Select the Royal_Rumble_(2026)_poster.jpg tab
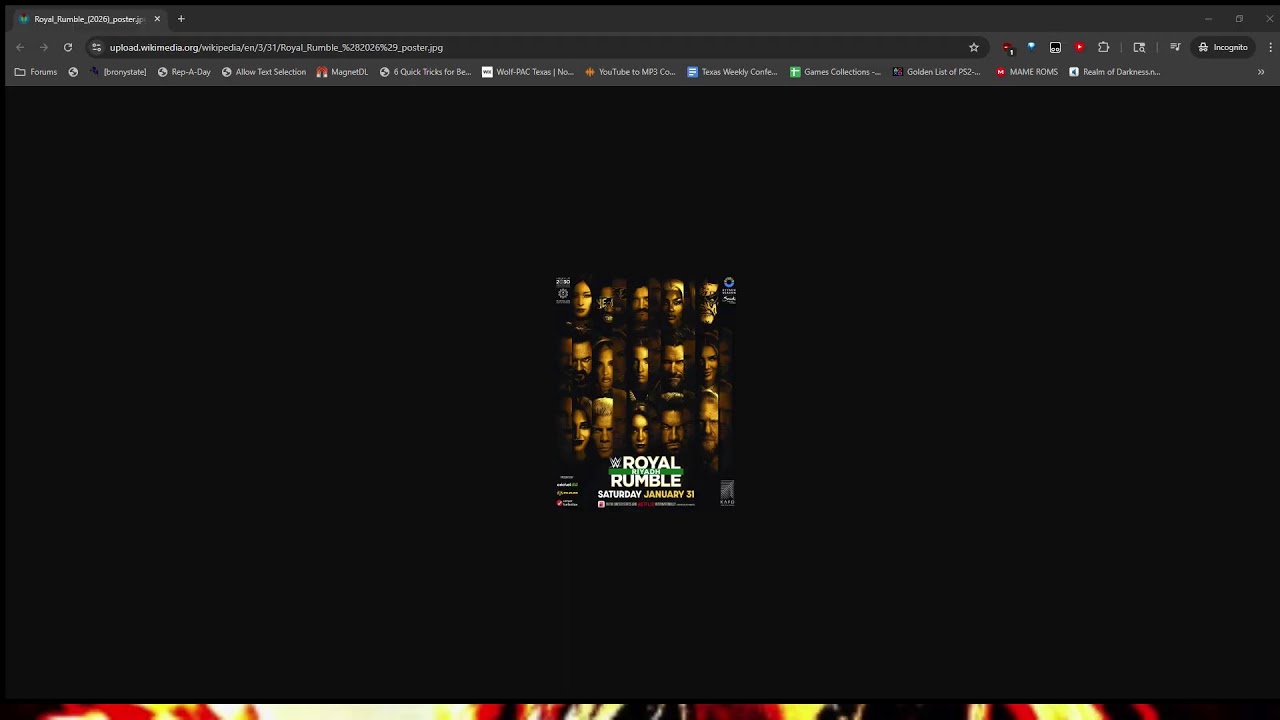This screenshot has width=1280, height=720. click(89, 19)
